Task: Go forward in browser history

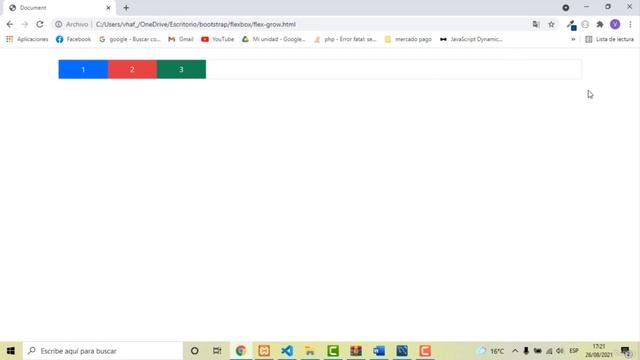Action: 24,24
